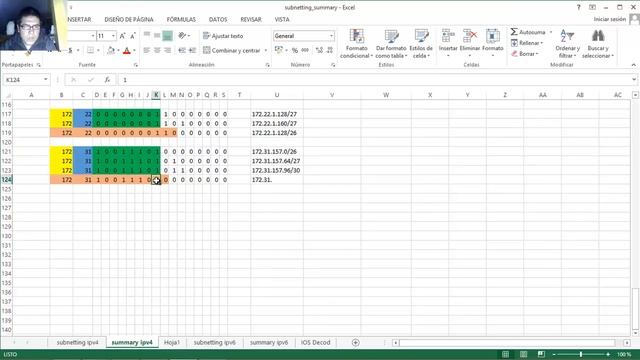Apply the thousands separator style
The width and height of the screenshot is (640, 360).
[305, 50]
